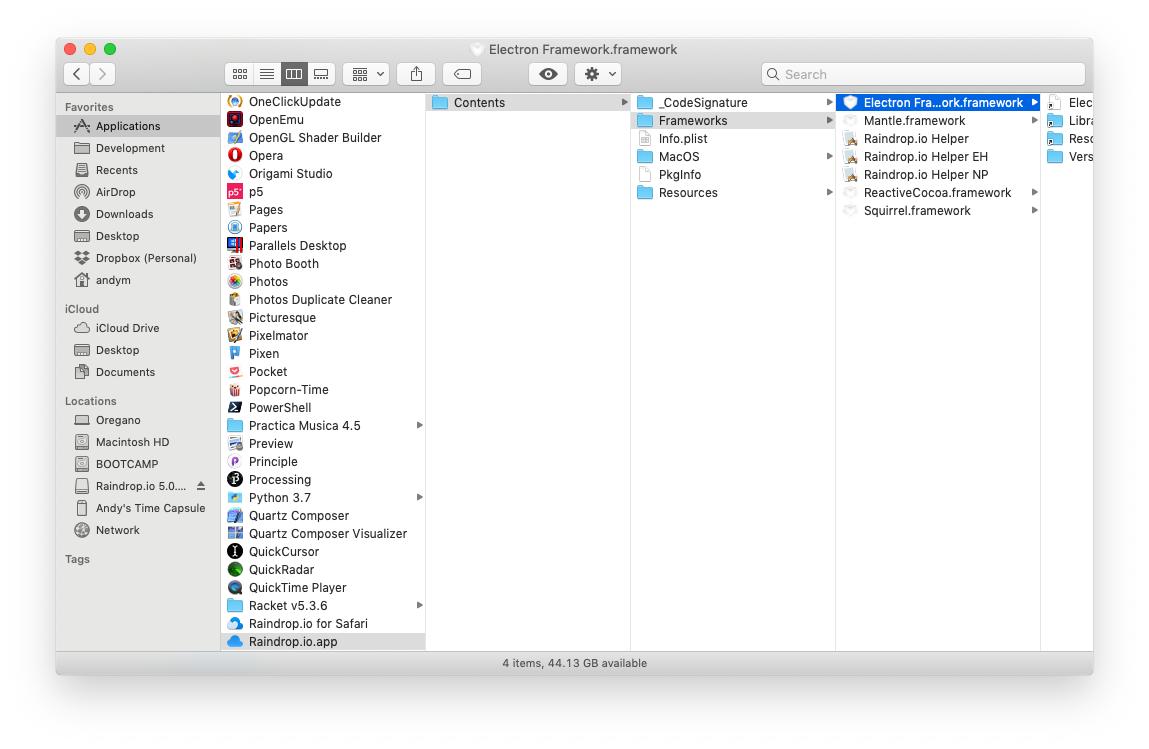Select Raindrop.io Helper EH
Viewport: 1149px width, 749px height.
(x=938, y=156)
